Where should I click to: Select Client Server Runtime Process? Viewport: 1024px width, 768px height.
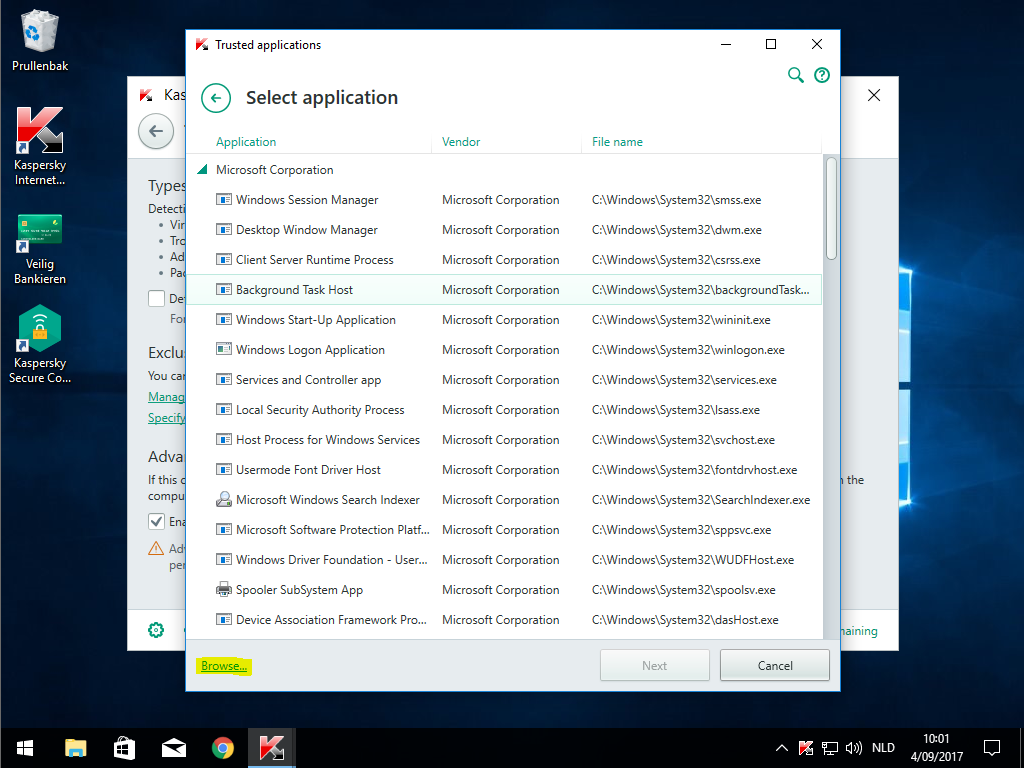504,259
